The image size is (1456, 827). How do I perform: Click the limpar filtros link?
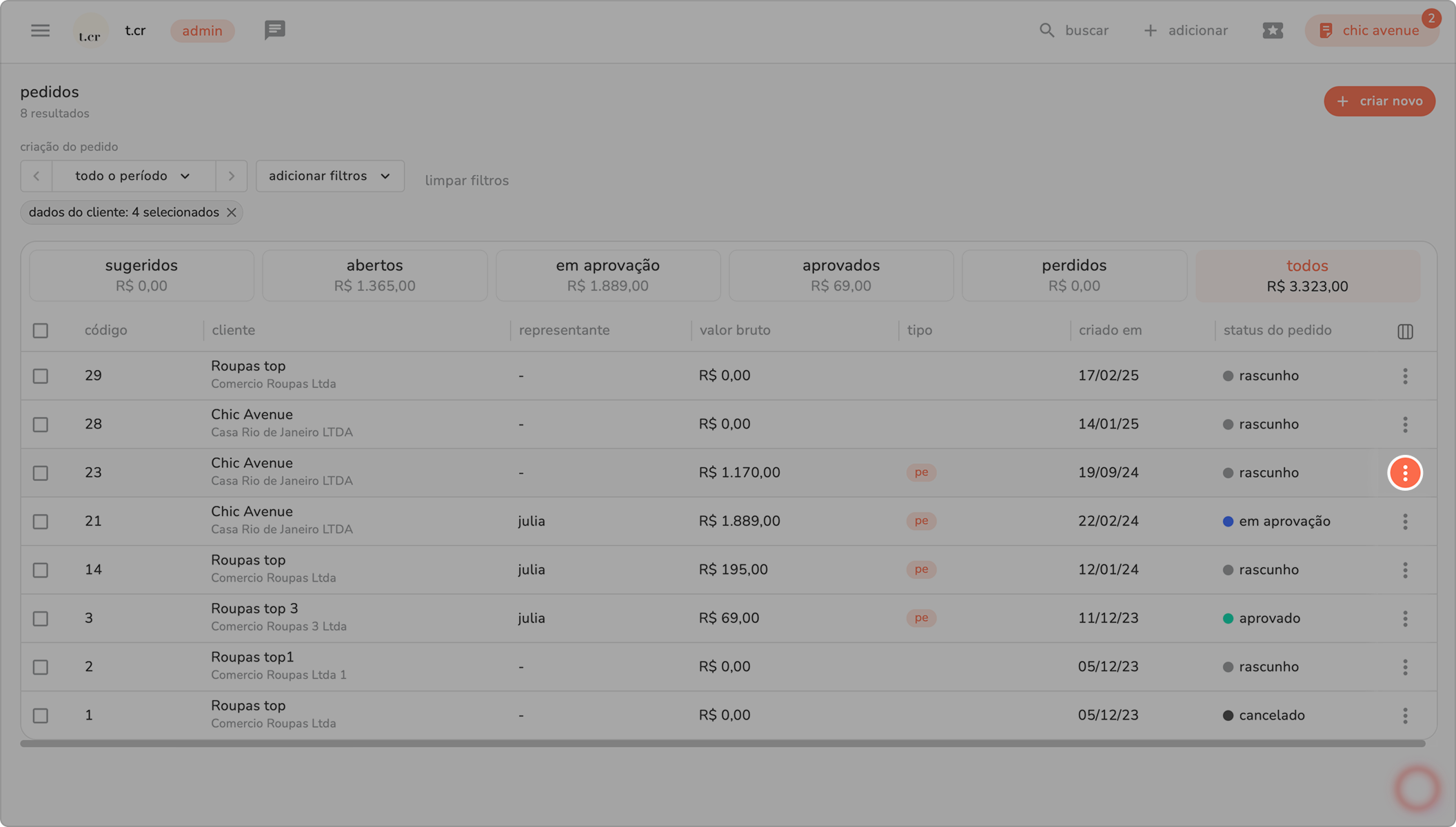pos(467,181)
